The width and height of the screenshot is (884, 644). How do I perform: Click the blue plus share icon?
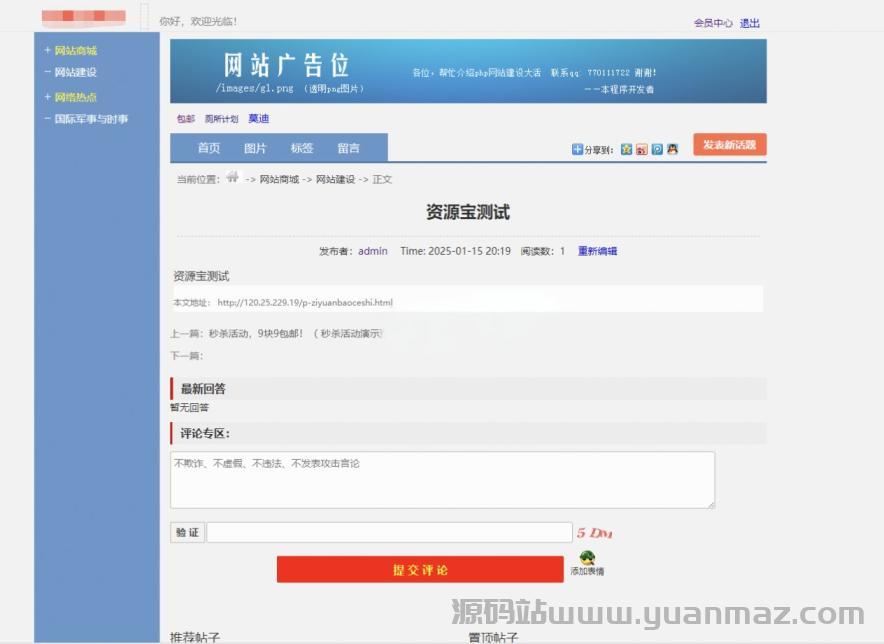click(577, 149)
